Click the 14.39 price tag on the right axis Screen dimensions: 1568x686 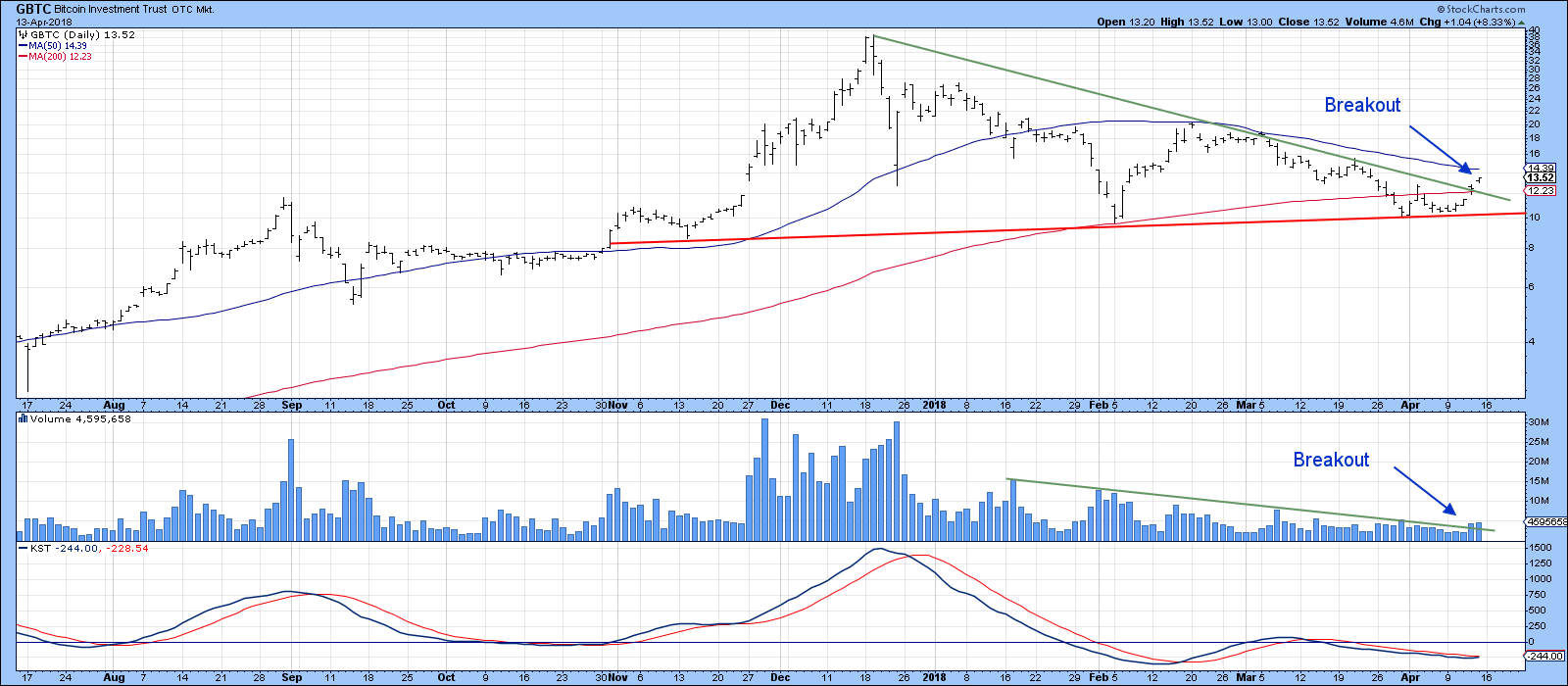click(x=1542, y=169)
